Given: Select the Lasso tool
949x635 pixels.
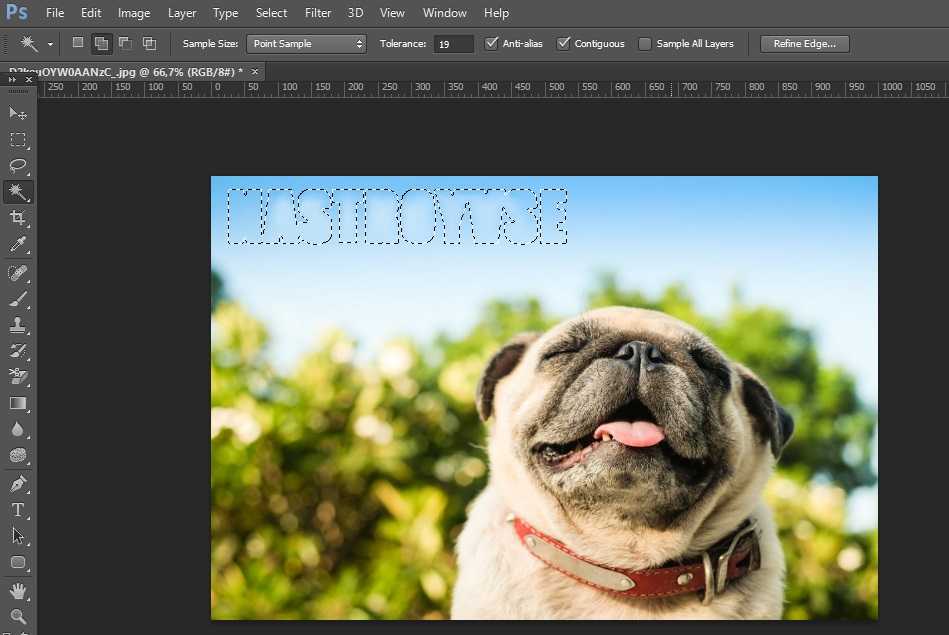Looking at the screenshot, I should coord(18,166).
